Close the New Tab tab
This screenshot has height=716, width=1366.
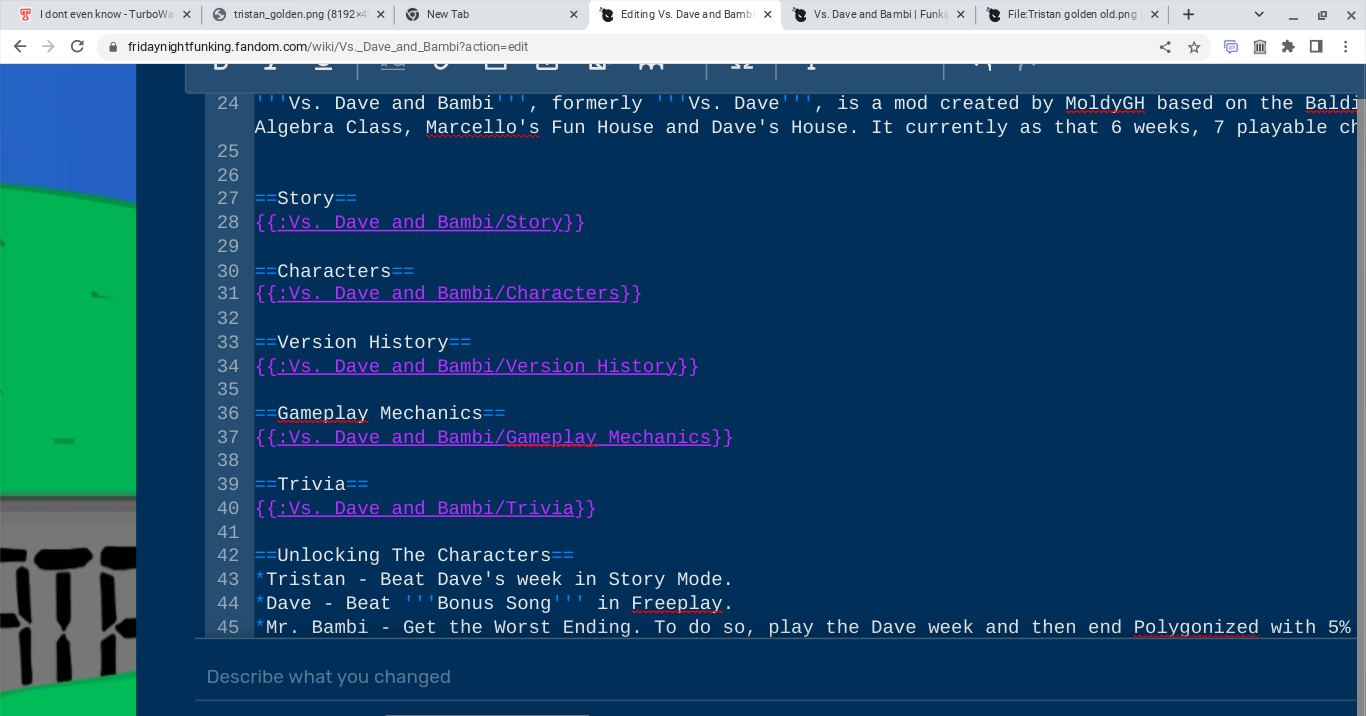[573, 15]
